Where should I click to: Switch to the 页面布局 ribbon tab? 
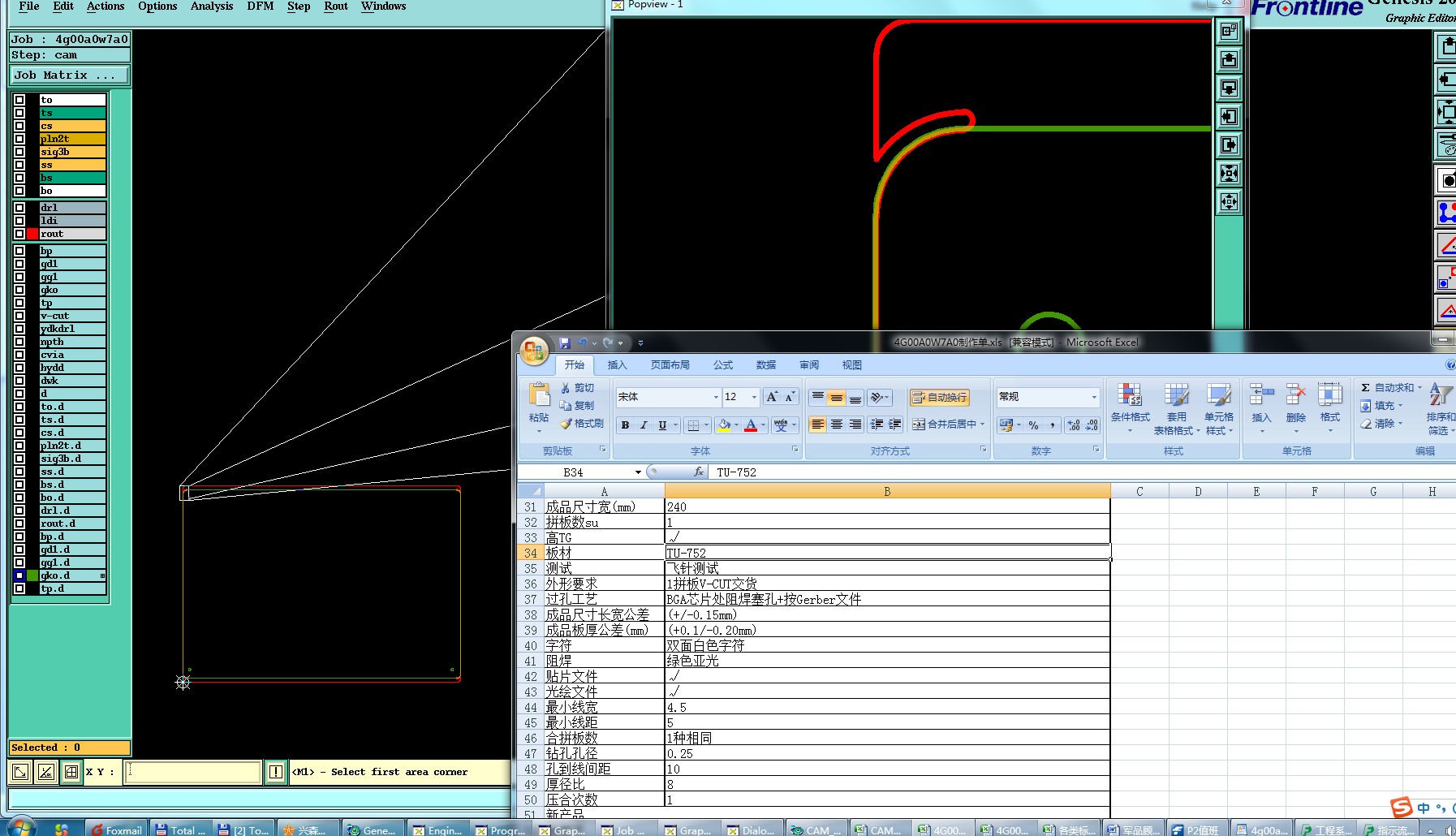(x=670, y=365)
